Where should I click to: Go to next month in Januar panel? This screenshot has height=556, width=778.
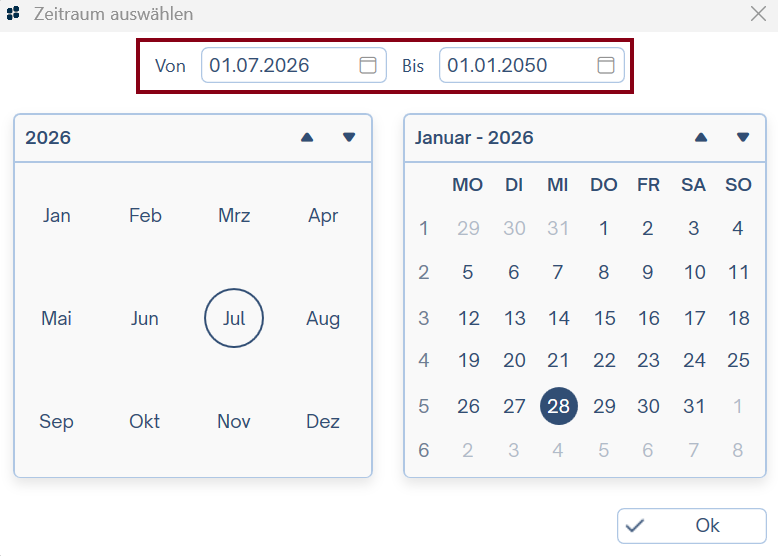(x=743, y=138)
